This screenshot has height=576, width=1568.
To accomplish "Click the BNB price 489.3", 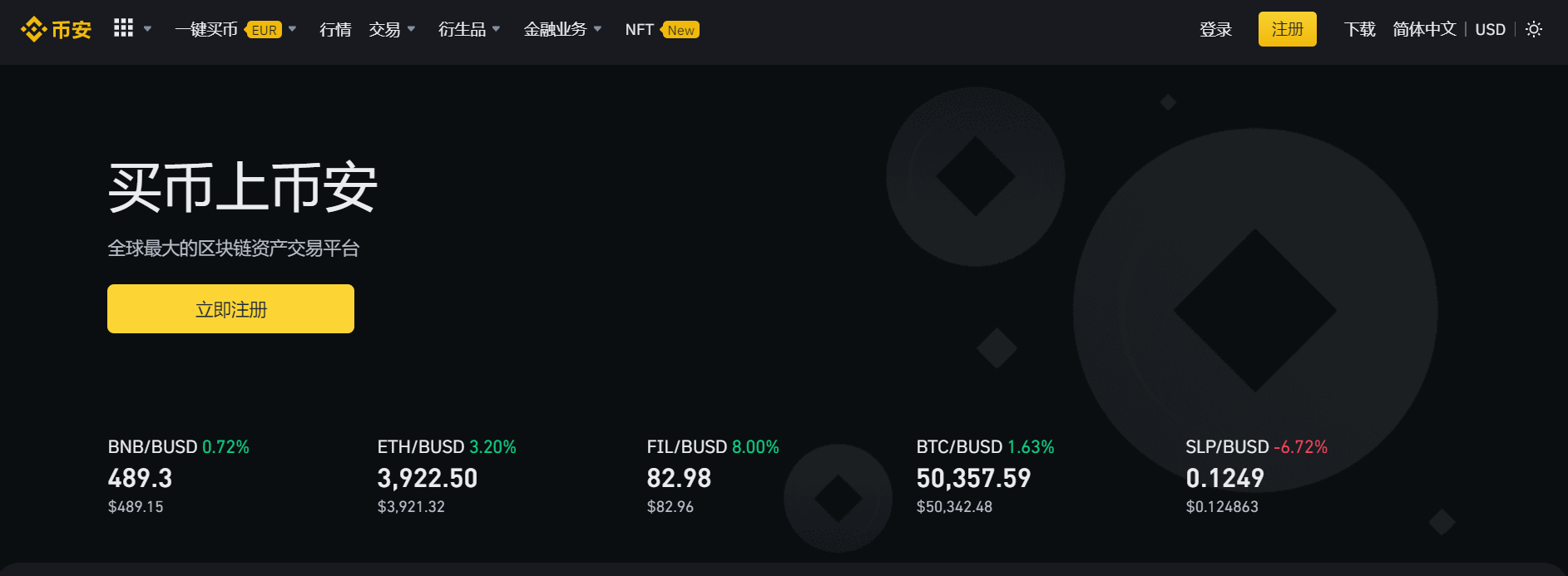I will click(x=140, y=479).
